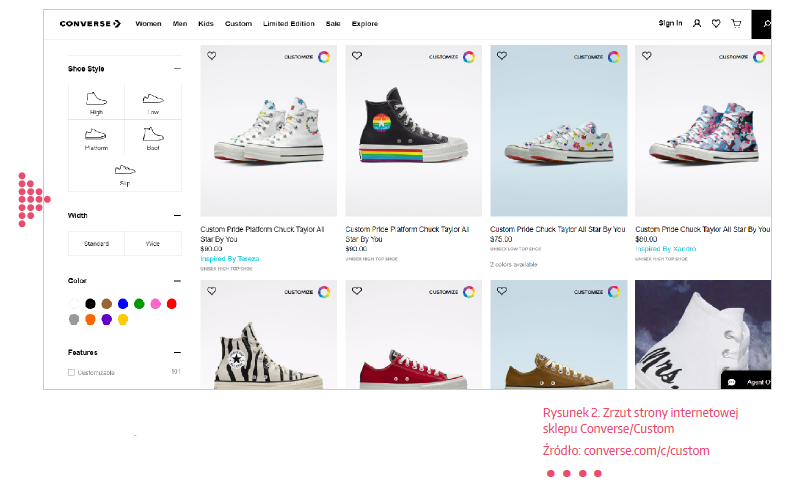Select the Wide width option
This screenshot has width=791, height=482.
pyautogui.click(x=153, y=244)
